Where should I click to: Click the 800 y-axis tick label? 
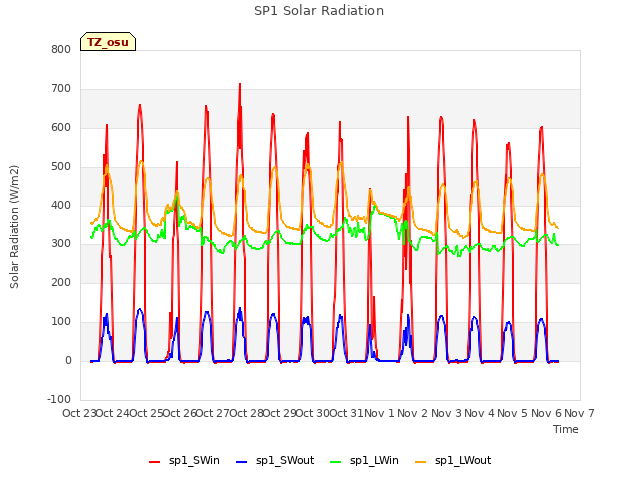point(61,49)
